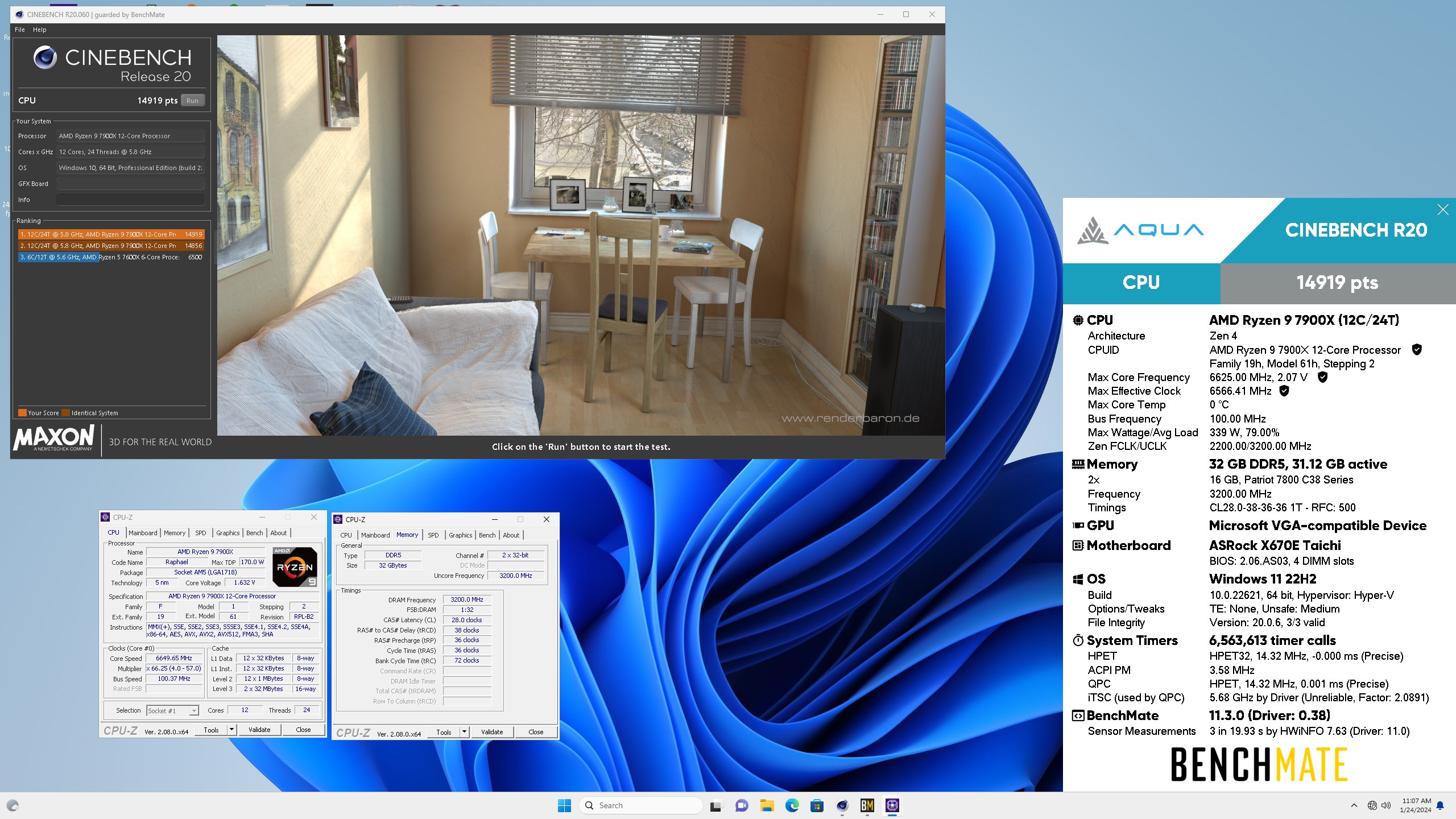Open Task View from the taskbar

click(x=715, y=805)
